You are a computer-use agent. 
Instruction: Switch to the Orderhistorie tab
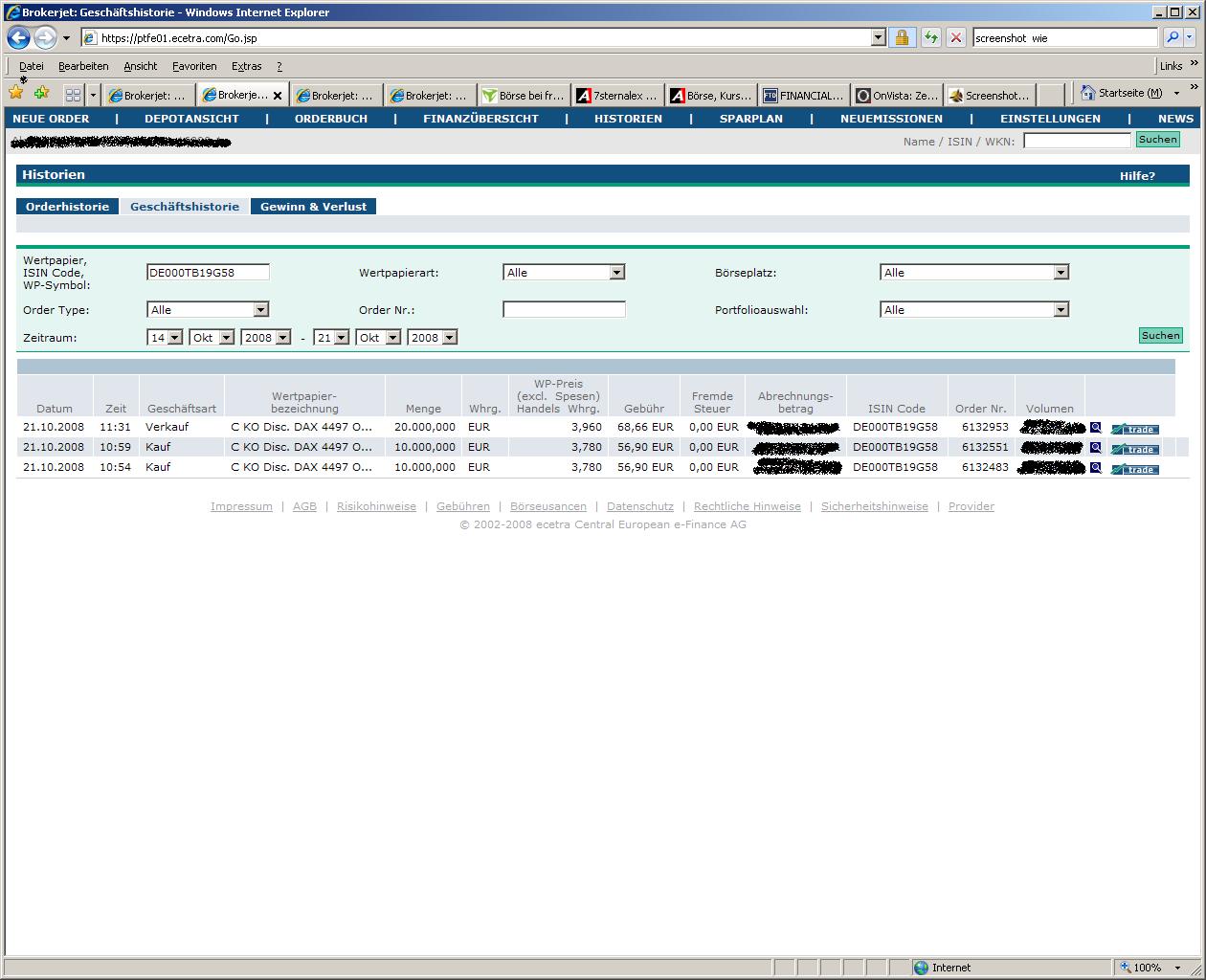[x=67, y=207]
